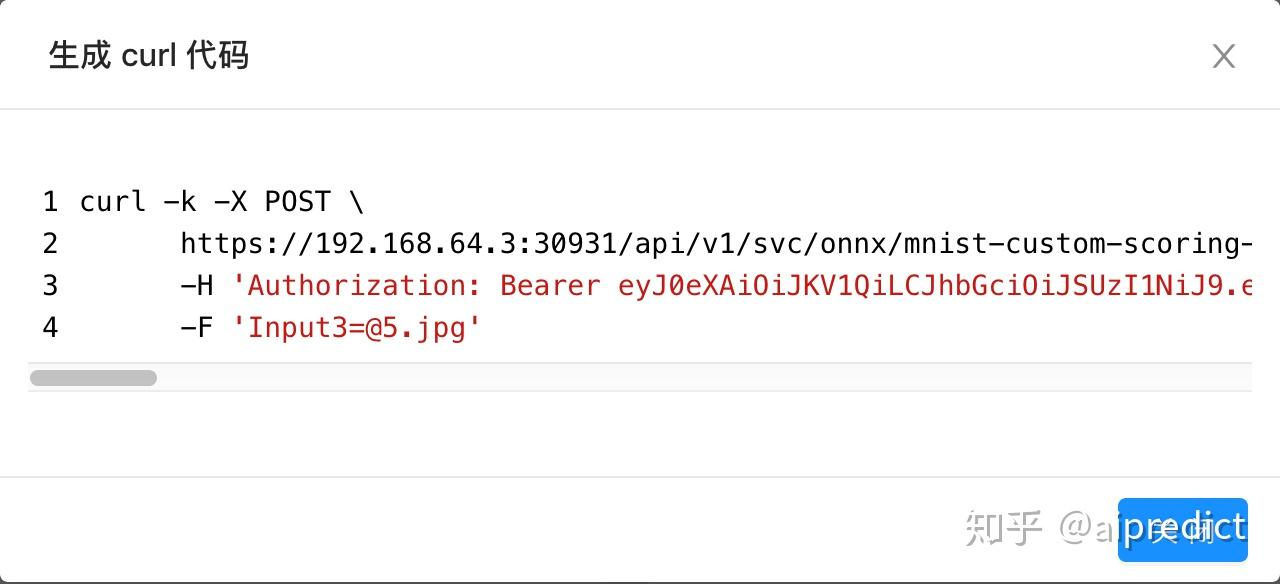Close the curl code dialog via X icon
1280x584 pixels.
point(1223,56)
